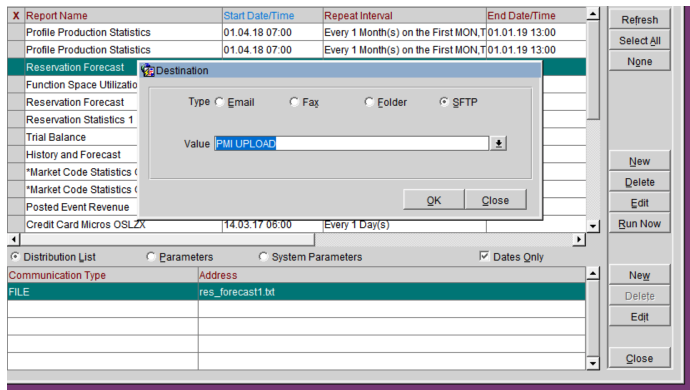Image resolution: width=690 pixels, height=390 pixels.
Task: Click the None button
Action: coord(639,61)
